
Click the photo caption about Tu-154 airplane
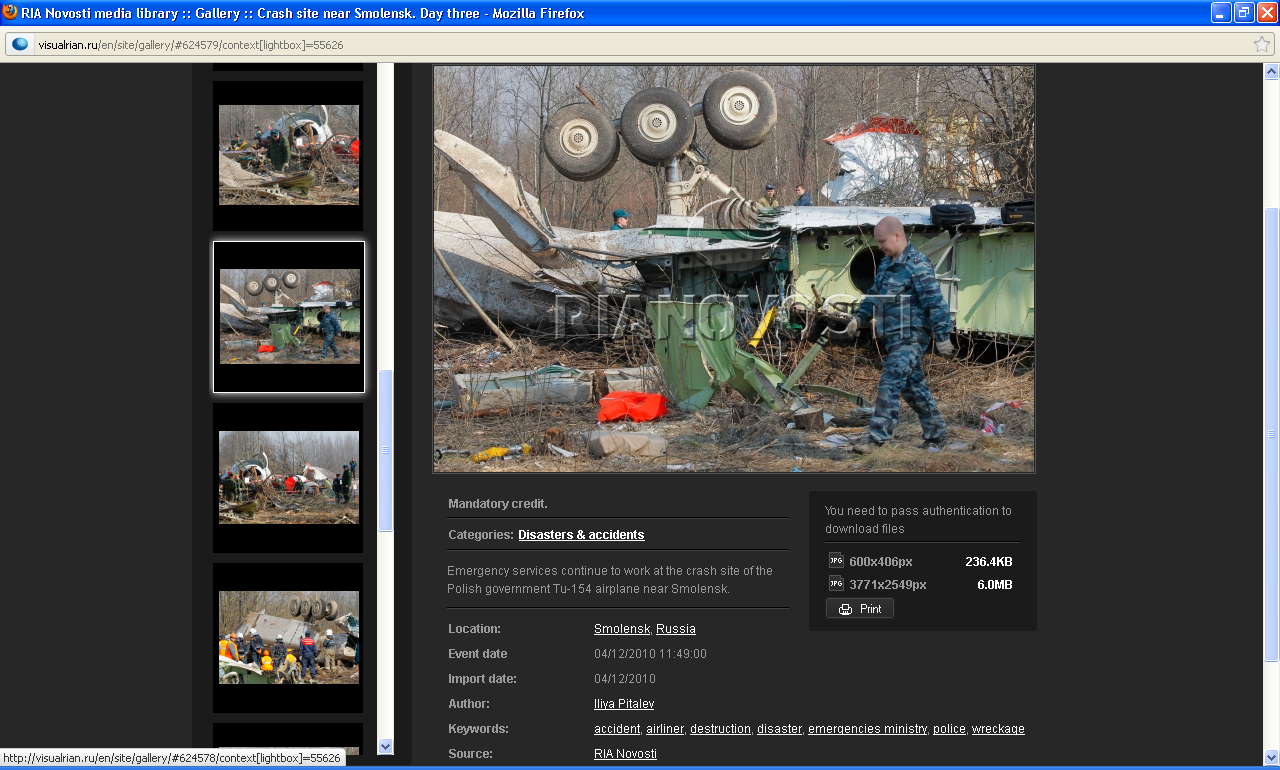click(610, 580)
